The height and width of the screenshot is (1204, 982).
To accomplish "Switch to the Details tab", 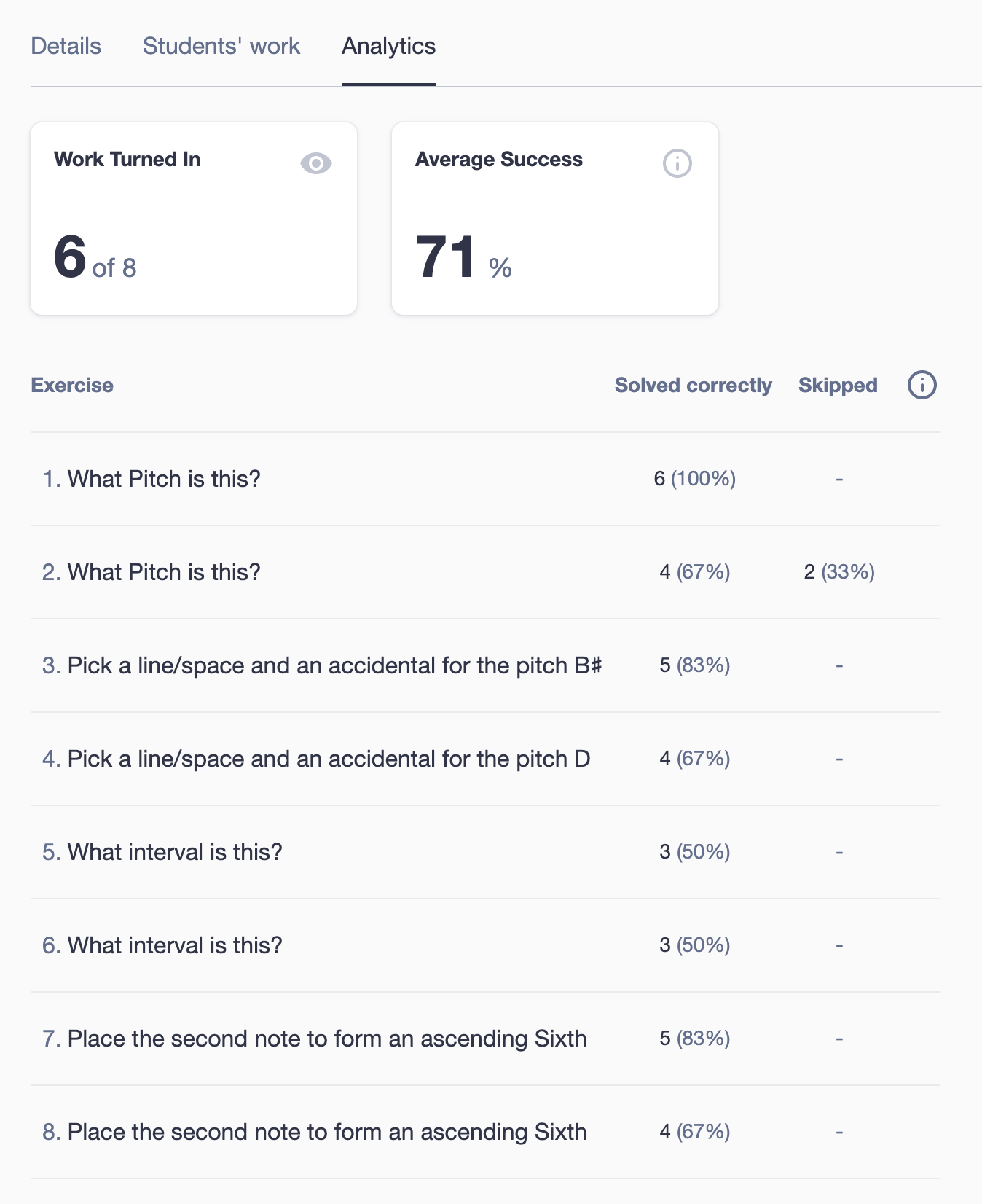I will [66, 46].
